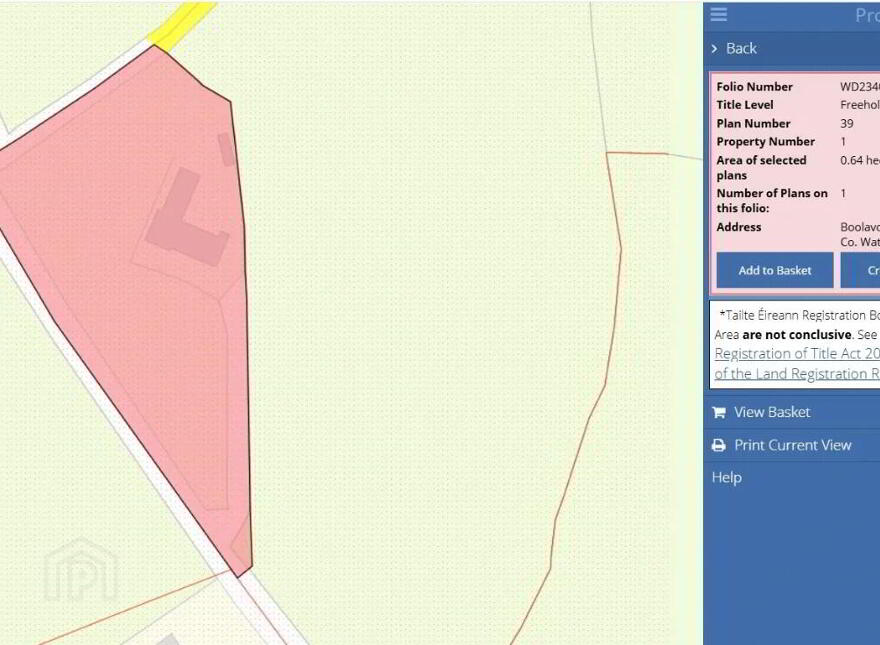Viewport: 880px width, 645px height.
Task: Open the hamburger menu icon
Action: [x=718, y=14]
